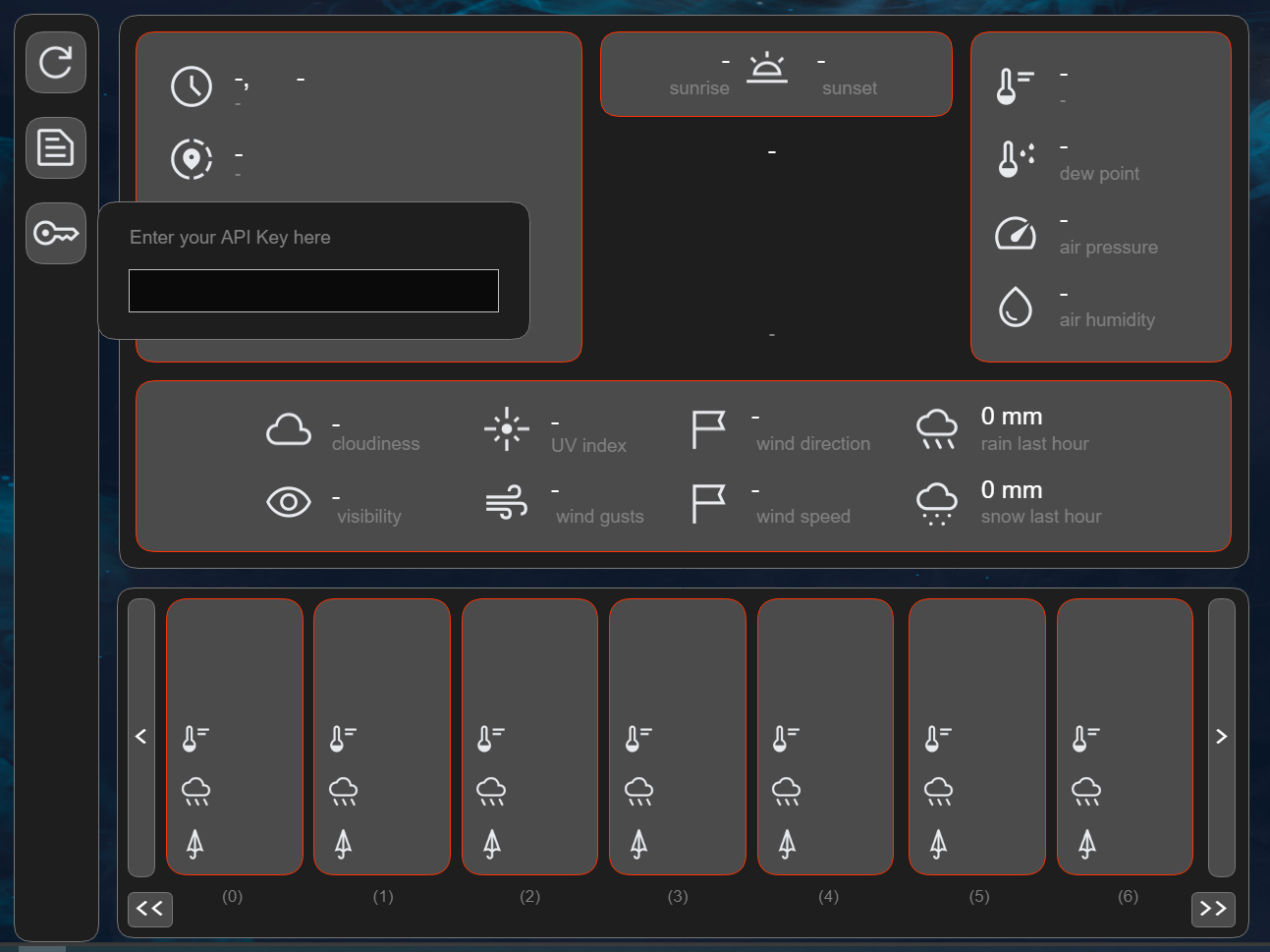Click the API key icon

(56, 234)
